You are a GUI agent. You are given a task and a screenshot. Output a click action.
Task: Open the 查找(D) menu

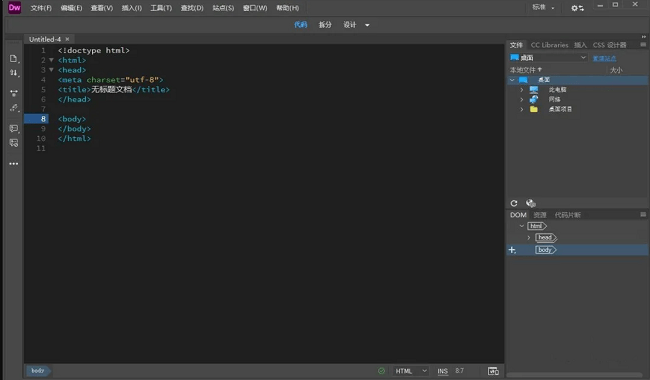tap(192, 8)
